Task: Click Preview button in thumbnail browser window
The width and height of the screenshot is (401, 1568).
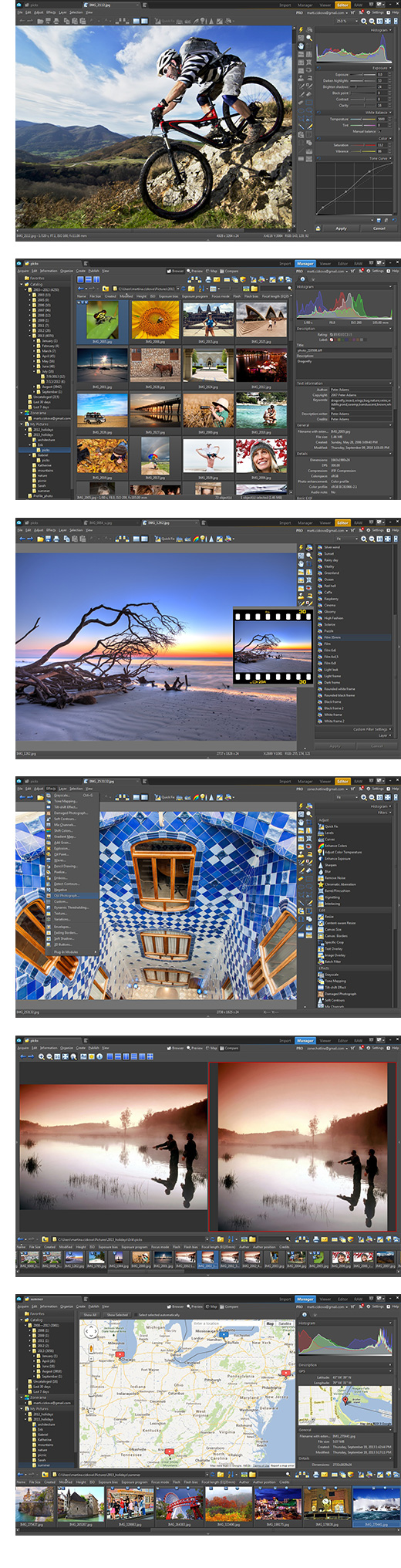Action: pyautogui.click(x=196, y=271)
